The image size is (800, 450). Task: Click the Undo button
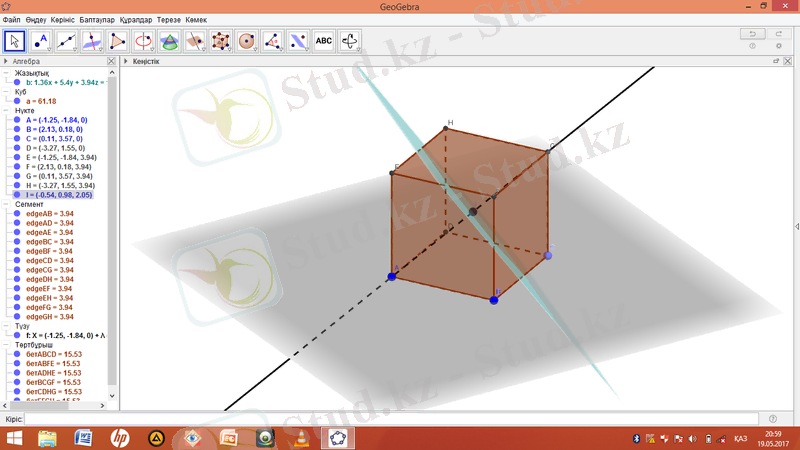[752, 33]
